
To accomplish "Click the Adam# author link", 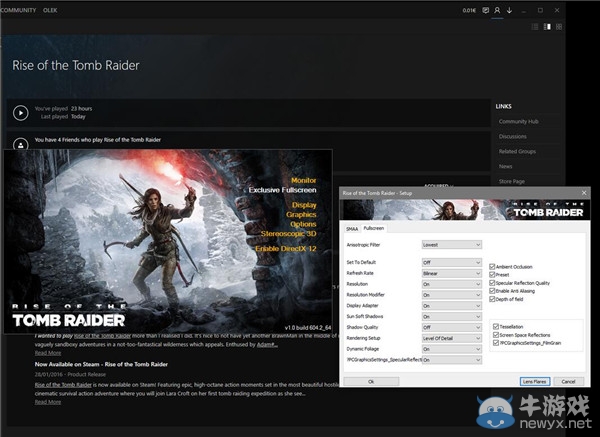I will 267,344.
